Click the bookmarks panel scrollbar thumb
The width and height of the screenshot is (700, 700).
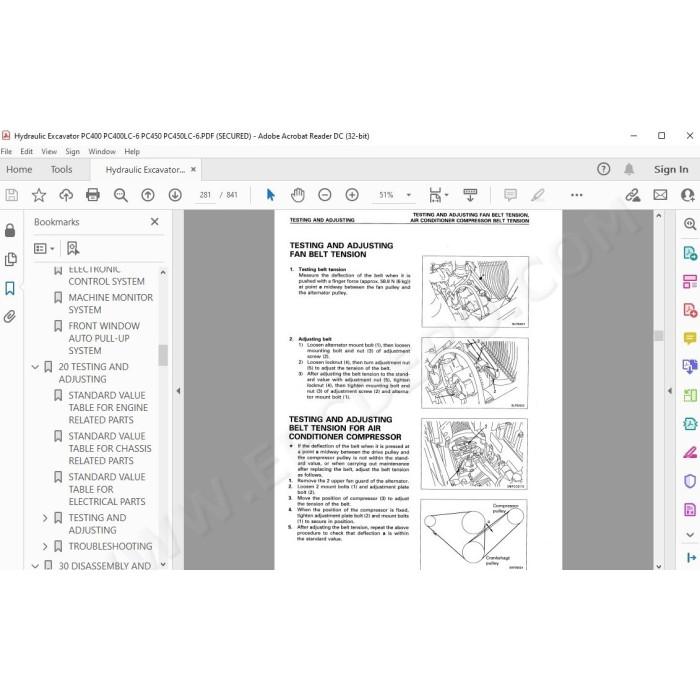[163, 356]
